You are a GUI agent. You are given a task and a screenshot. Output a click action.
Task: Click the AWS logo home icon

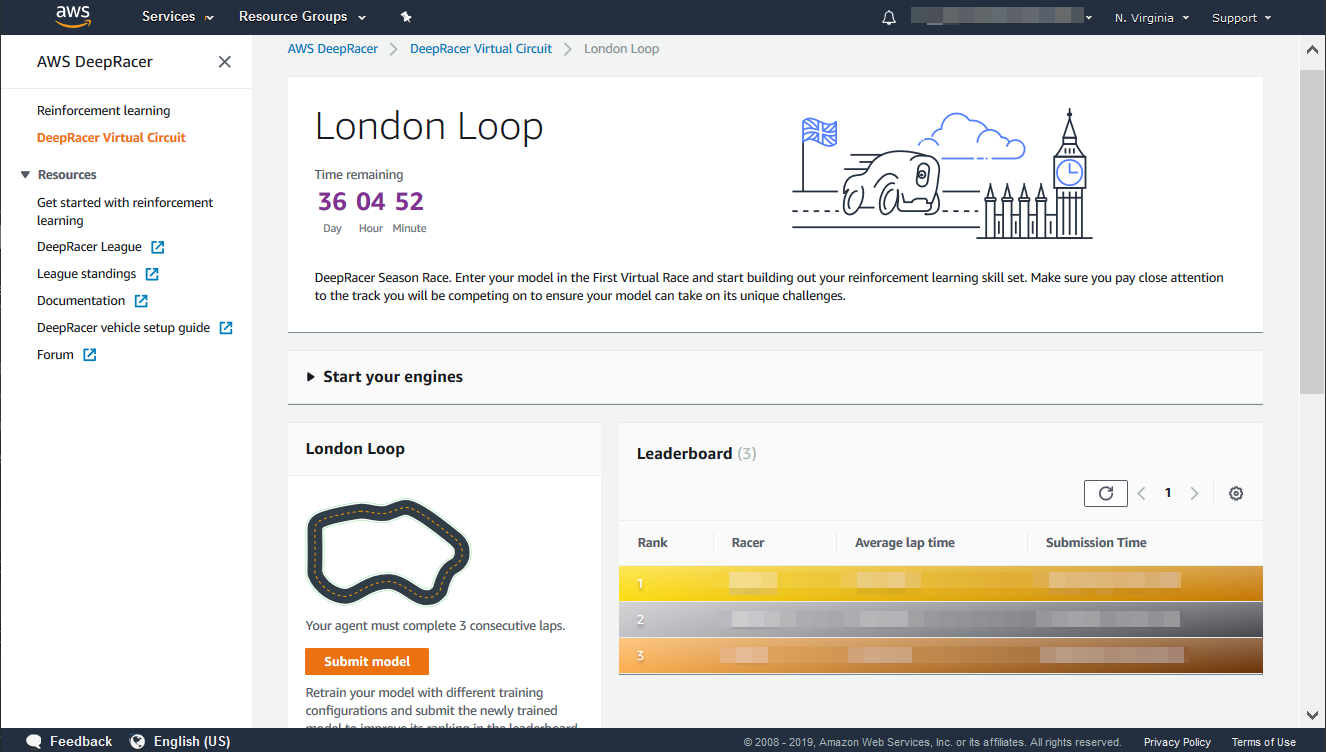[x=73, y=16]
